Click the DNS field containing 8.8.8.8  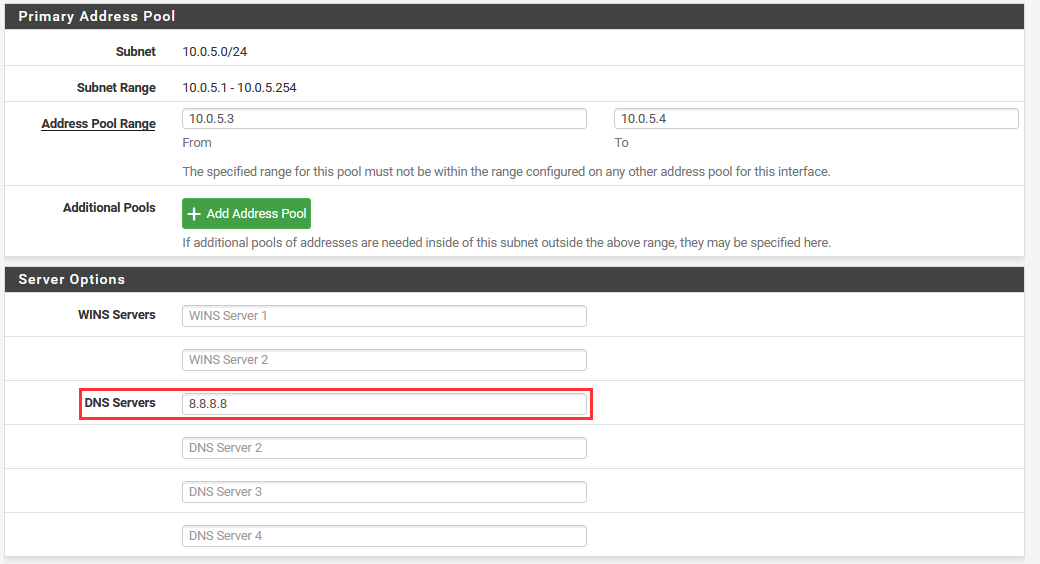pos(384,404)
